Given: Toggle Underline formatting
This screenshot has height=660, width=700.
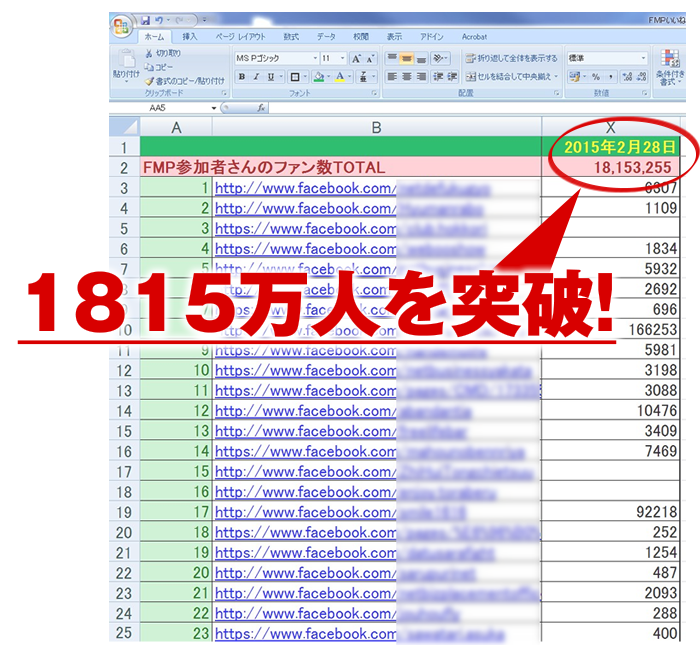Looking at the screenshot, I should [x=270, y=77].
